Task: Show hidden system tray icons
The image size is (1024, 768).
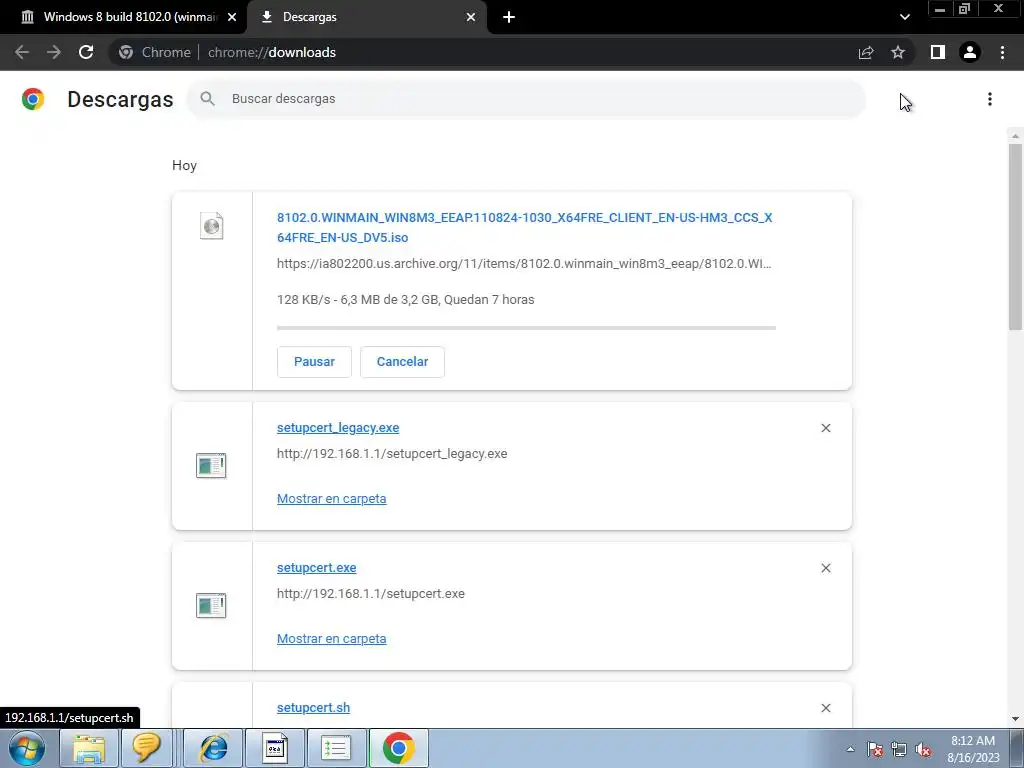Action: point(850,749)
